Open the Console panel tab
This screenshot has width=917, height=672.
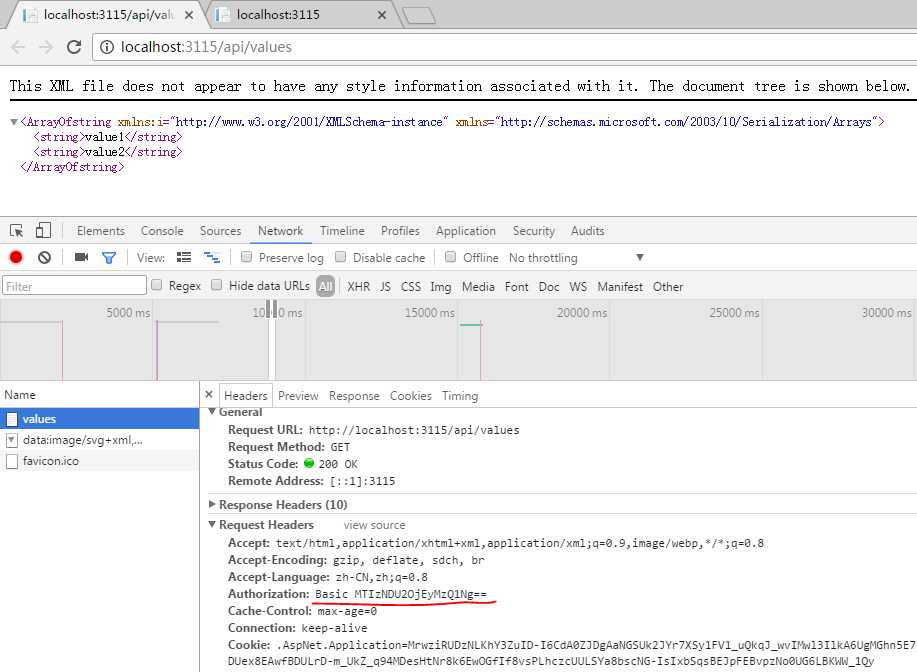click(x=162, y=231)
